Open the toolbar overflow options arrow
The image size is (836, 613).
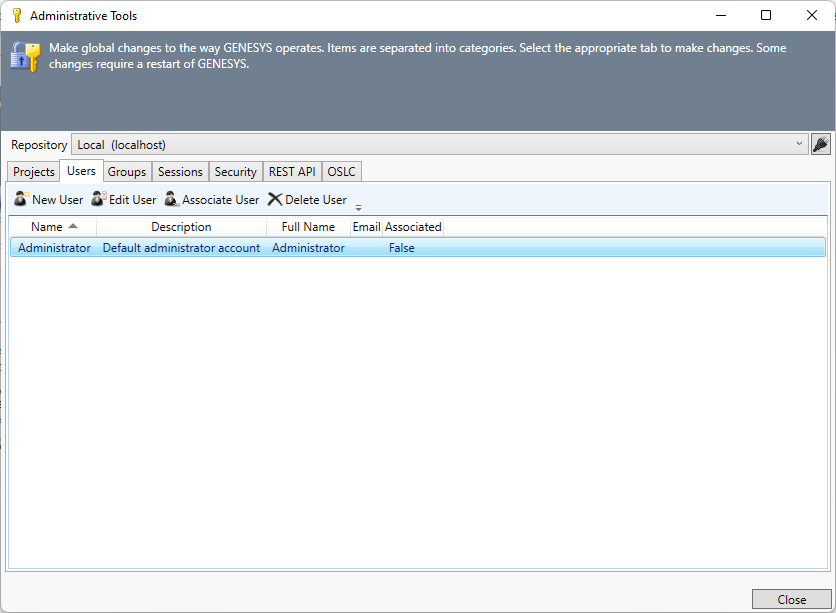tap(359, 207)
